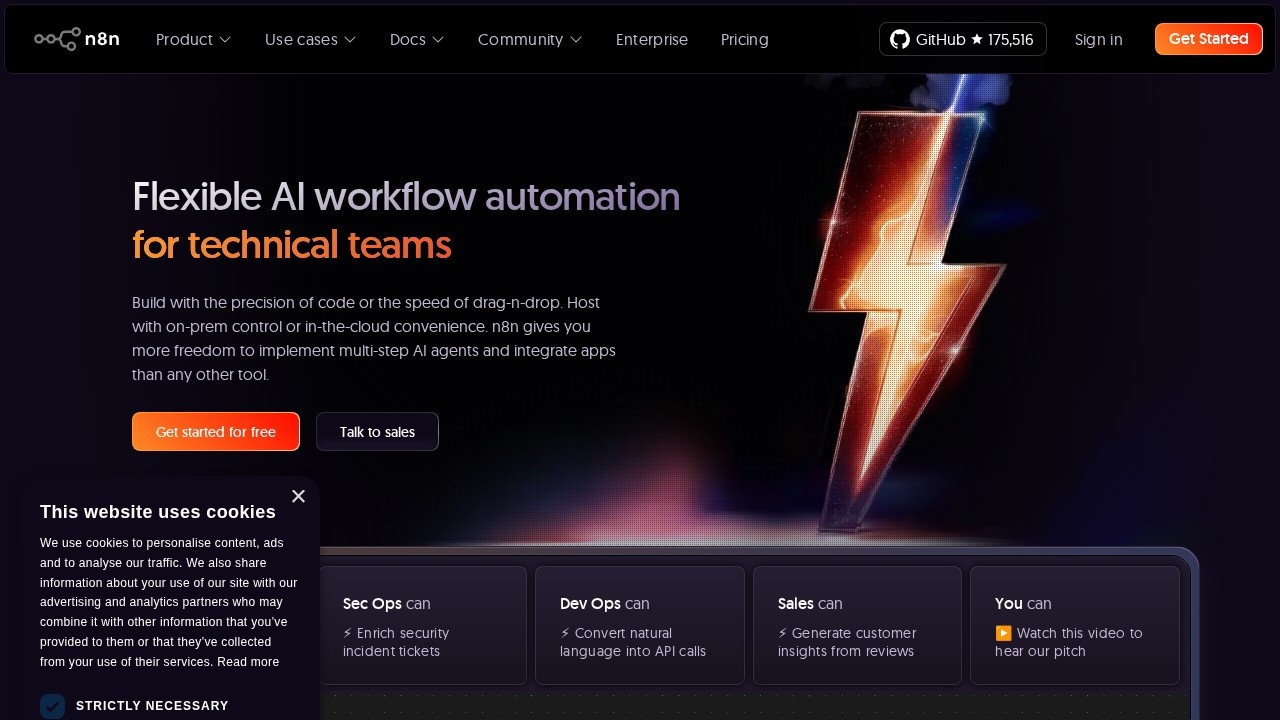Screen dimensions: 1280x720
Task: Click the play icon in You card
Action: [x=1003, y=633]
